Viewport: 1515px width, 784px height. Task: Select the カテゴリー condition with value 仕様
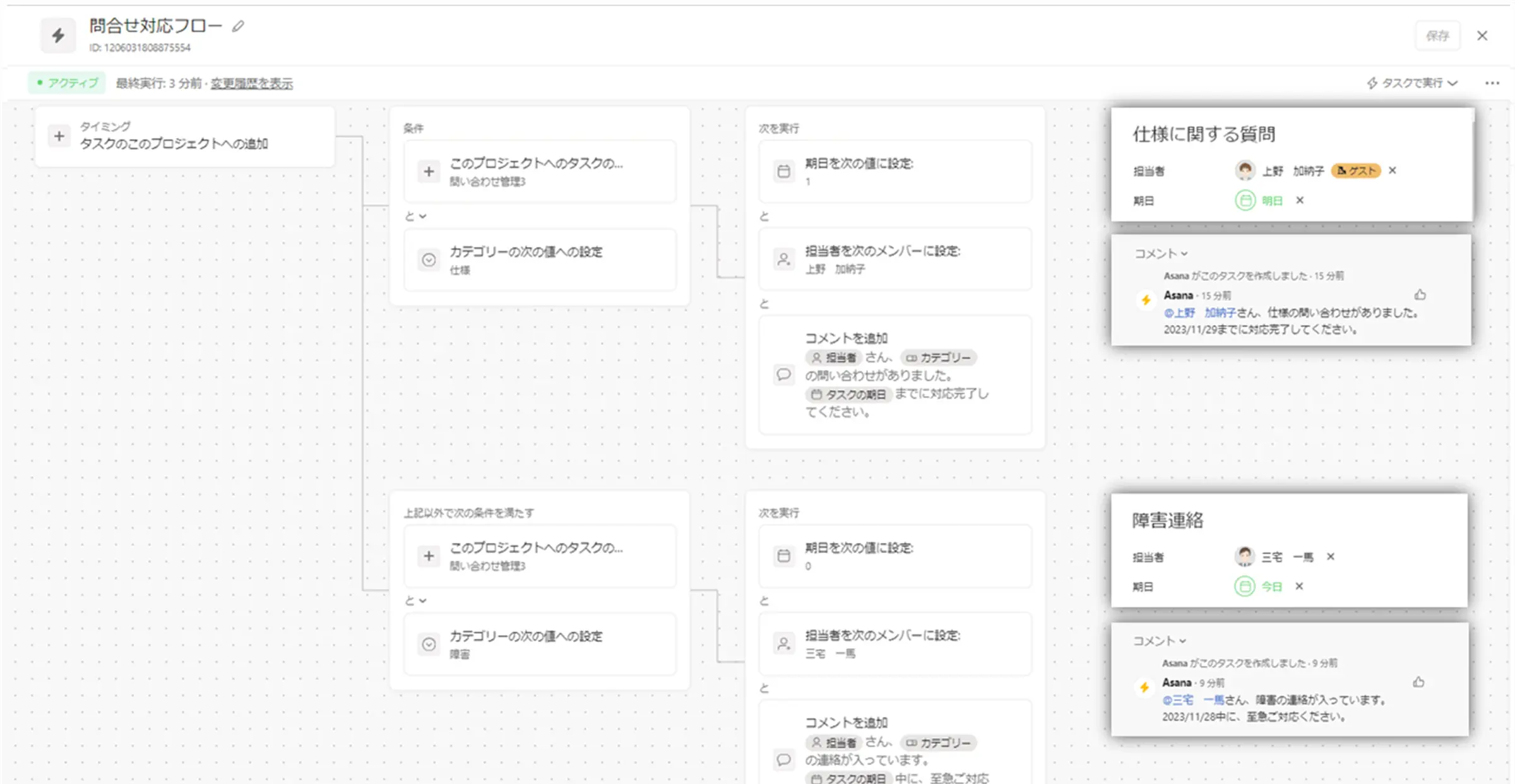point(540,259)
